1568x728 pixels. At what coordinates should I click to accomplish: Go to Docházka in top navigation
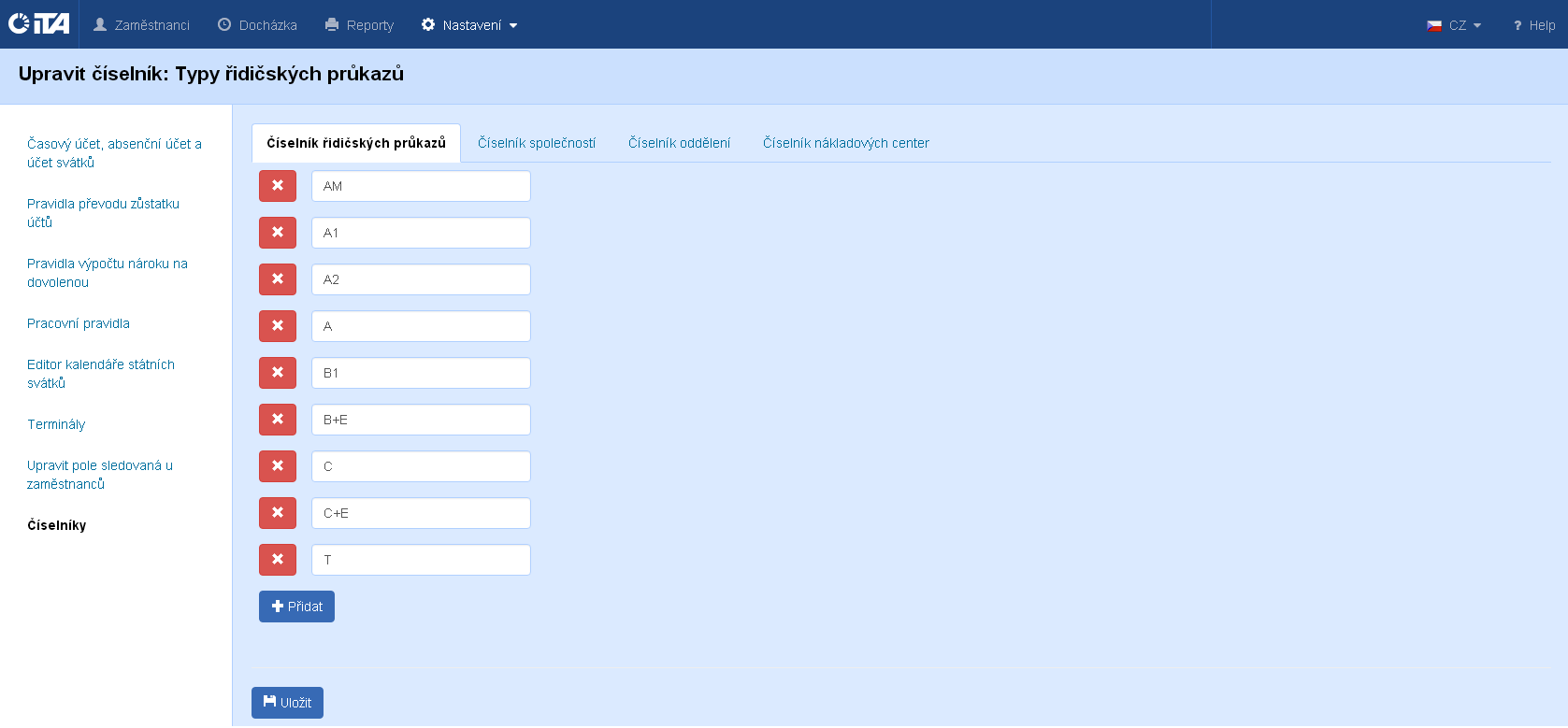[258, 25]
